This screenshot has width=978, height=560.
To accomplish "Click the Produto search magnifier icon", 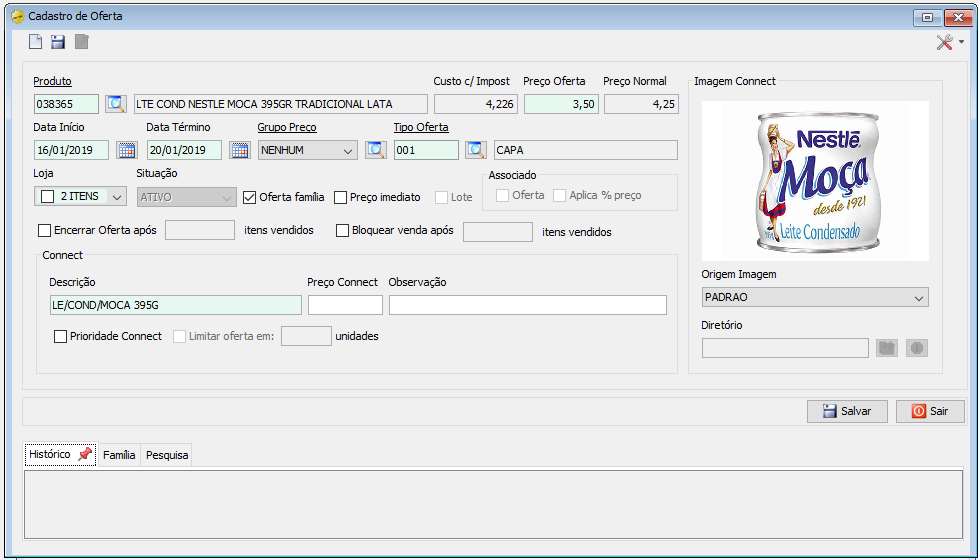I will [115, 104].
